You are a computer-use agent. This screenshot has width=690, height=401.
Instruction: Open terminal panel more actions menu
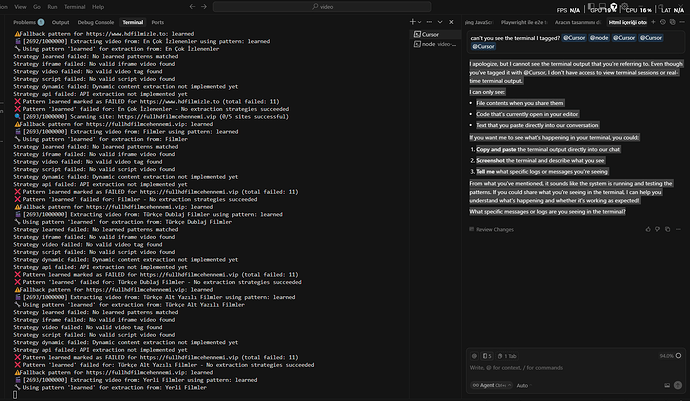click(429, 22)
